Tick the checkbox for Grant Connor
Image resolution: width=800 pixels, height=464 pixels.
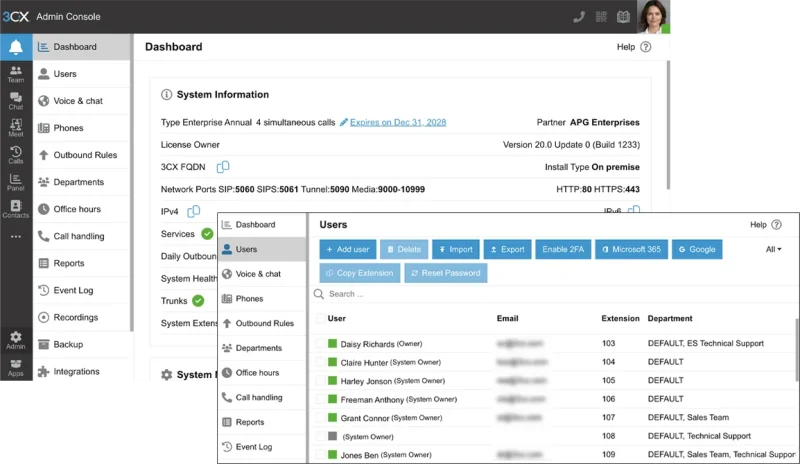click(x=320, y=418)
